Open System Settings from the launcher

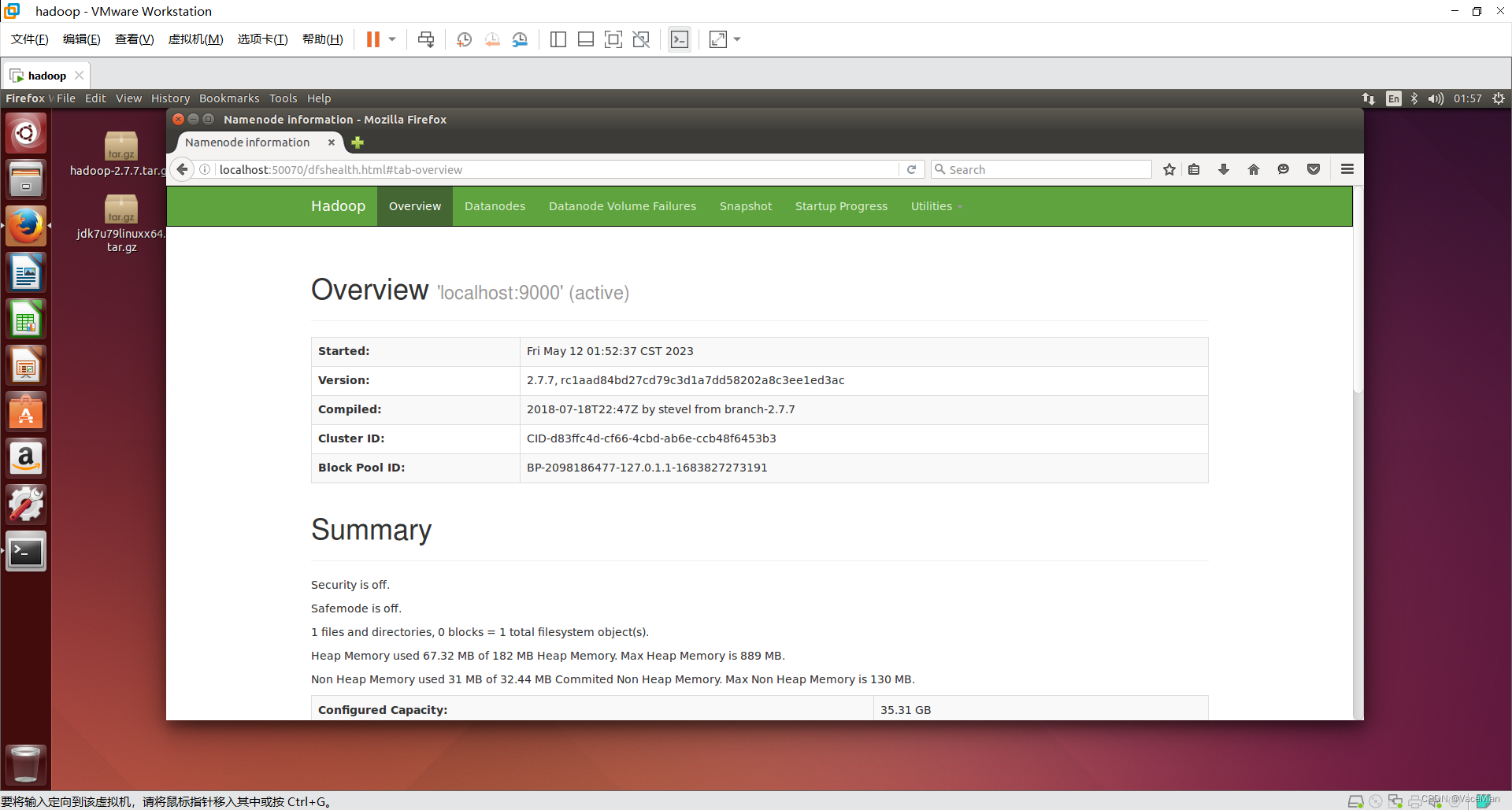(26, 505)
